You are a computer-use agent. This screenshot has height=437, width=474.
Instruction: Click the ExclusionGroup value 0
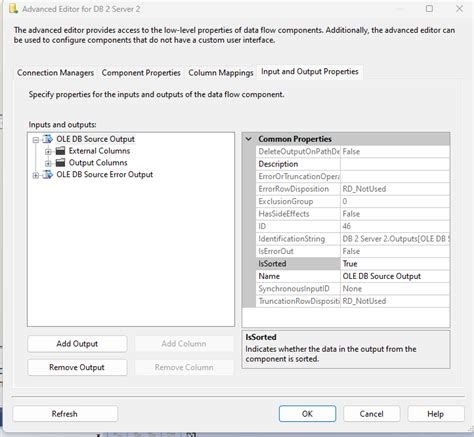[x=395, y=201]
